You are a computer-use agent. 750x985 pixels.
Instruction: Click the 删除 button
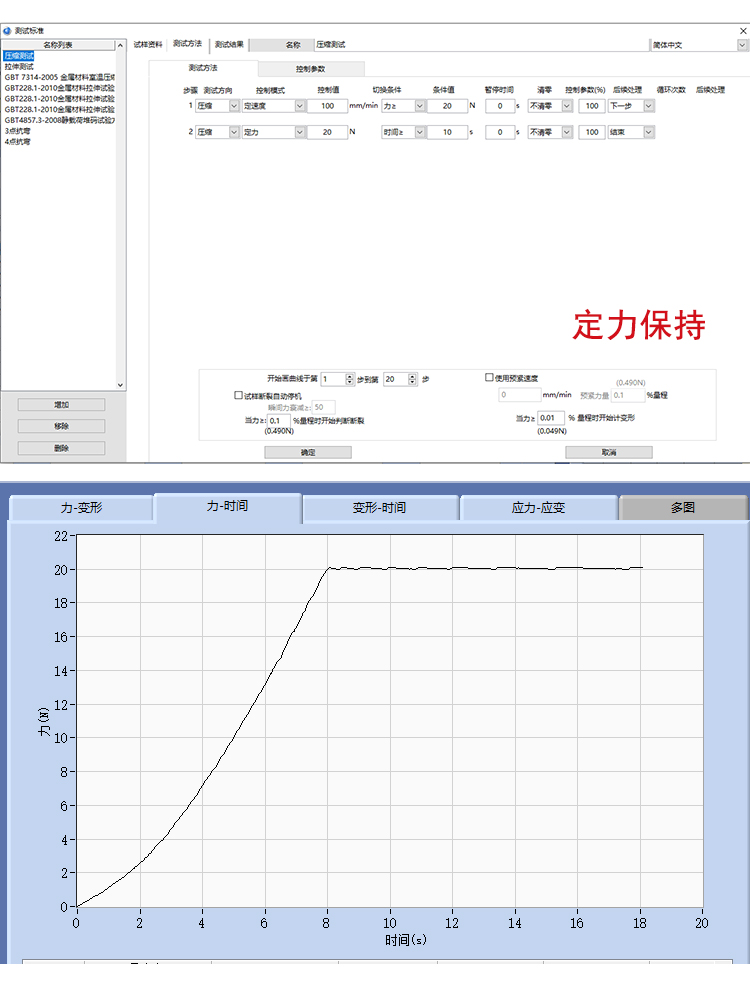[x=61, y=449]
